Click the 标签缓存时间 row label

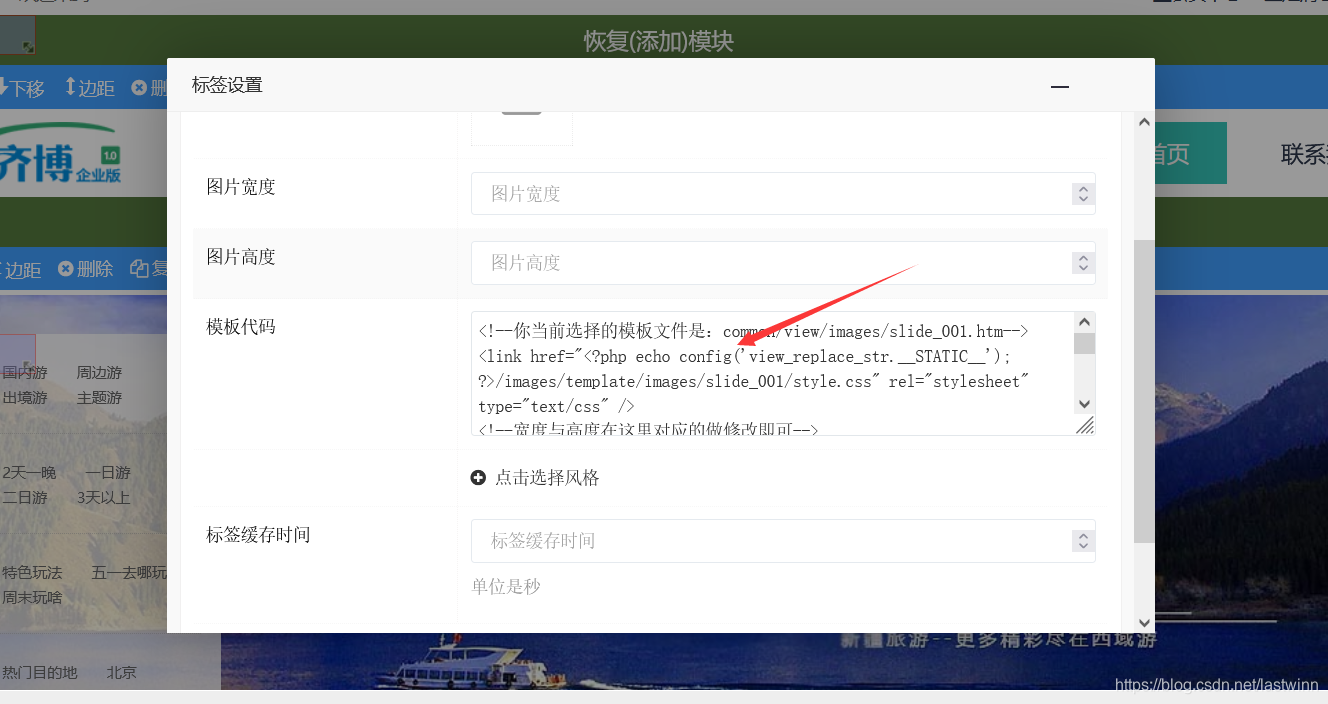click(259, 535)
